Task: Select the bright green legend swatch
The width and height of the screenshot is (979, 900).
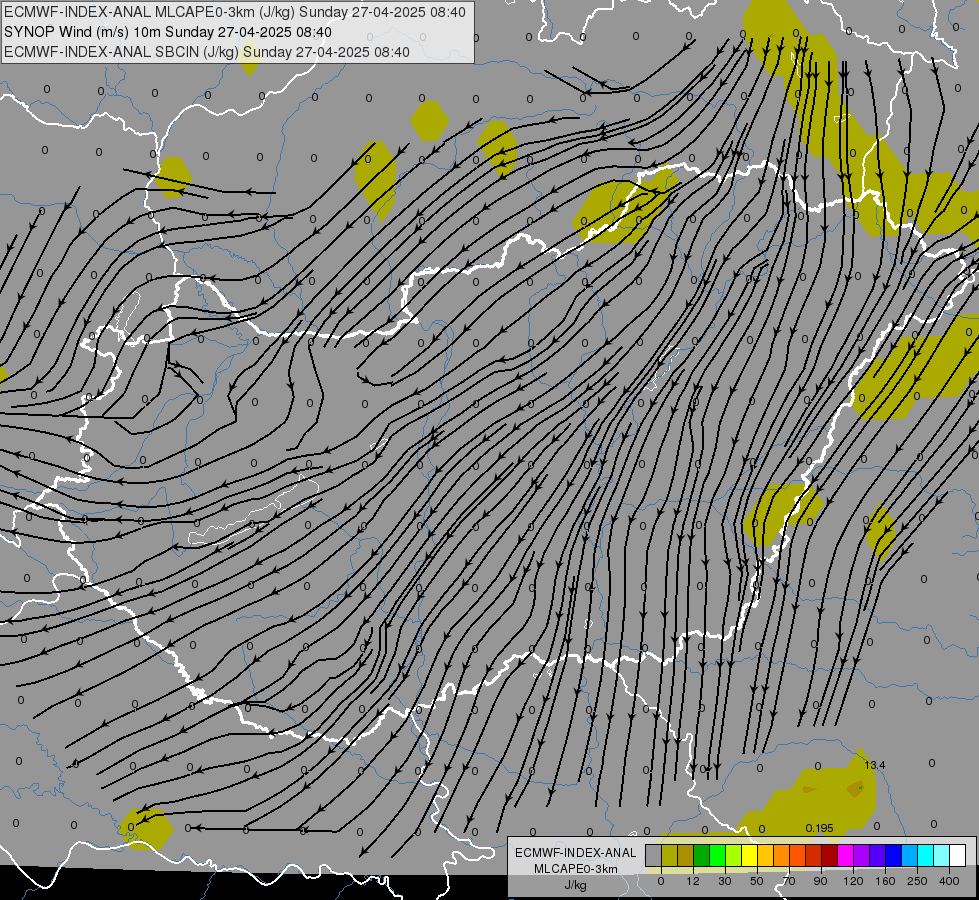Action: pyautogui.click(x=718, y=855)
